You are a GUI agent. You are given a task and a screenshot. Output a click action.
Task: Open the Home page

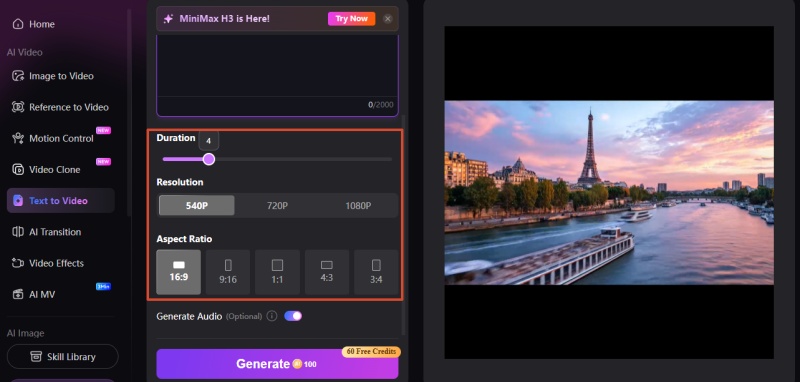coord(34,24)
